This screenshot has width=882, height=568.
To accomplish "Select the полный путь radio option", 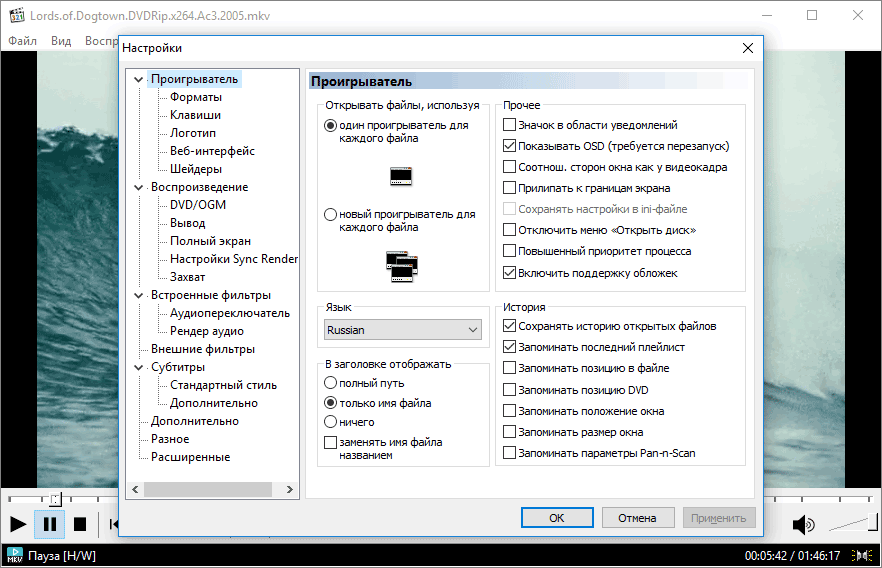I will click(331, 383).
